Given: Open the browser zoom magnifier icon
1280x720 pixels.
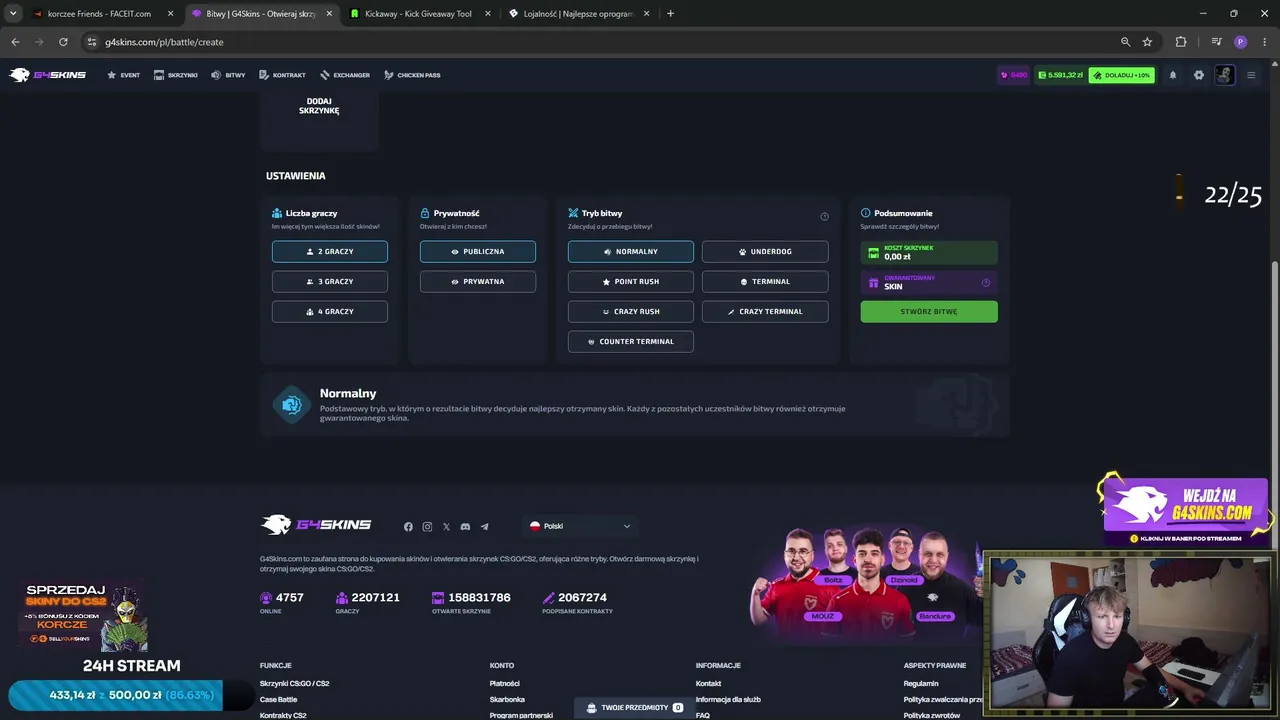Looking at the screenshot, I should [1125, 42].
